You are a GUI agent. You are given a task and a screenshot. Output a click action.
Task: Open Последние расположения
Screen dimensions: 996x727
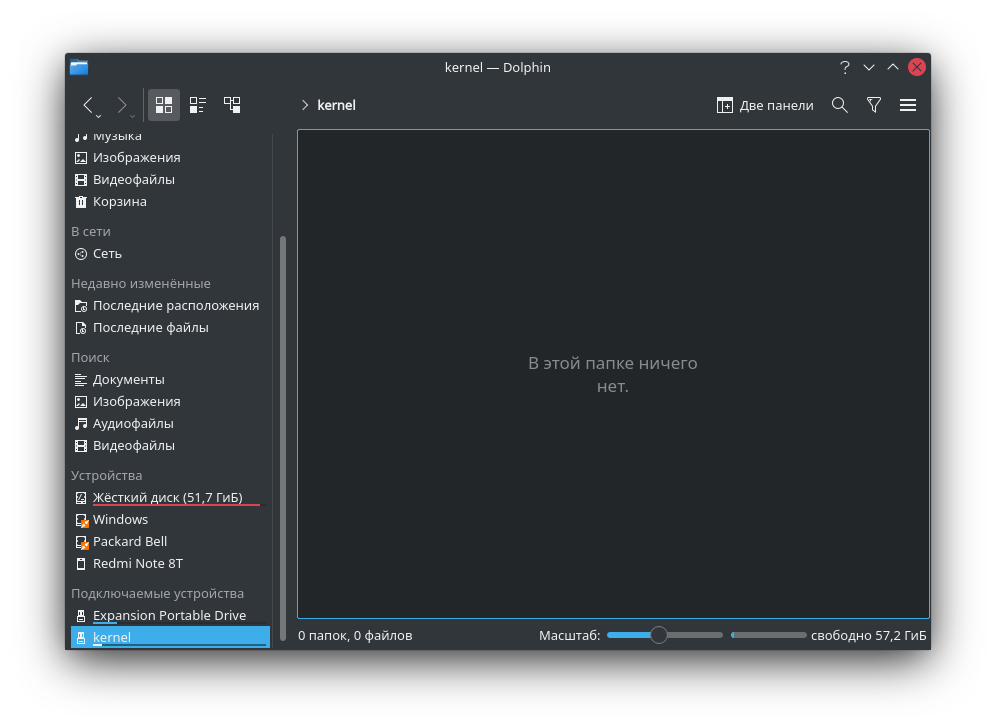[170, 306]
